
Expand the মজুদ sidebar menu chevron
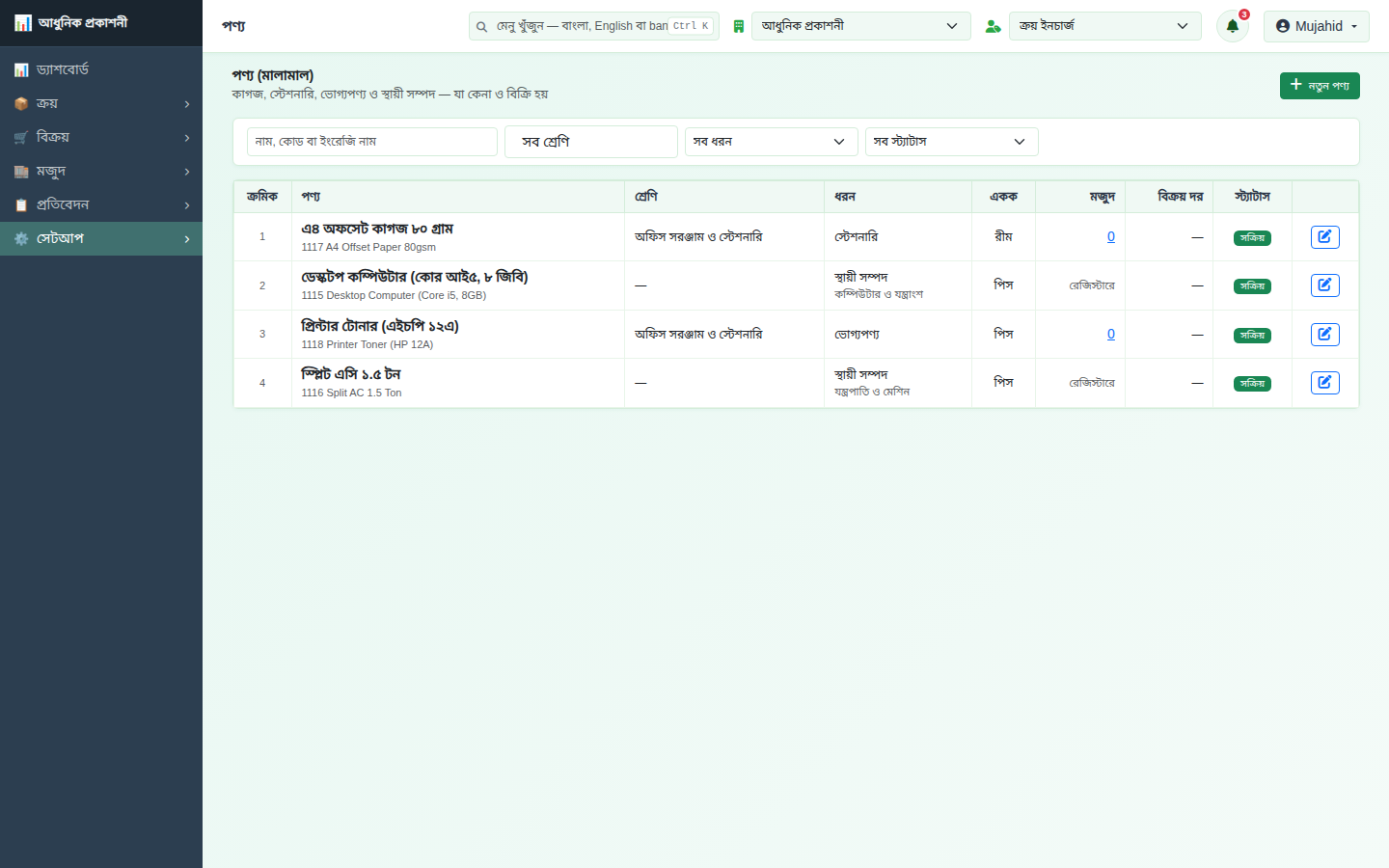187,172
